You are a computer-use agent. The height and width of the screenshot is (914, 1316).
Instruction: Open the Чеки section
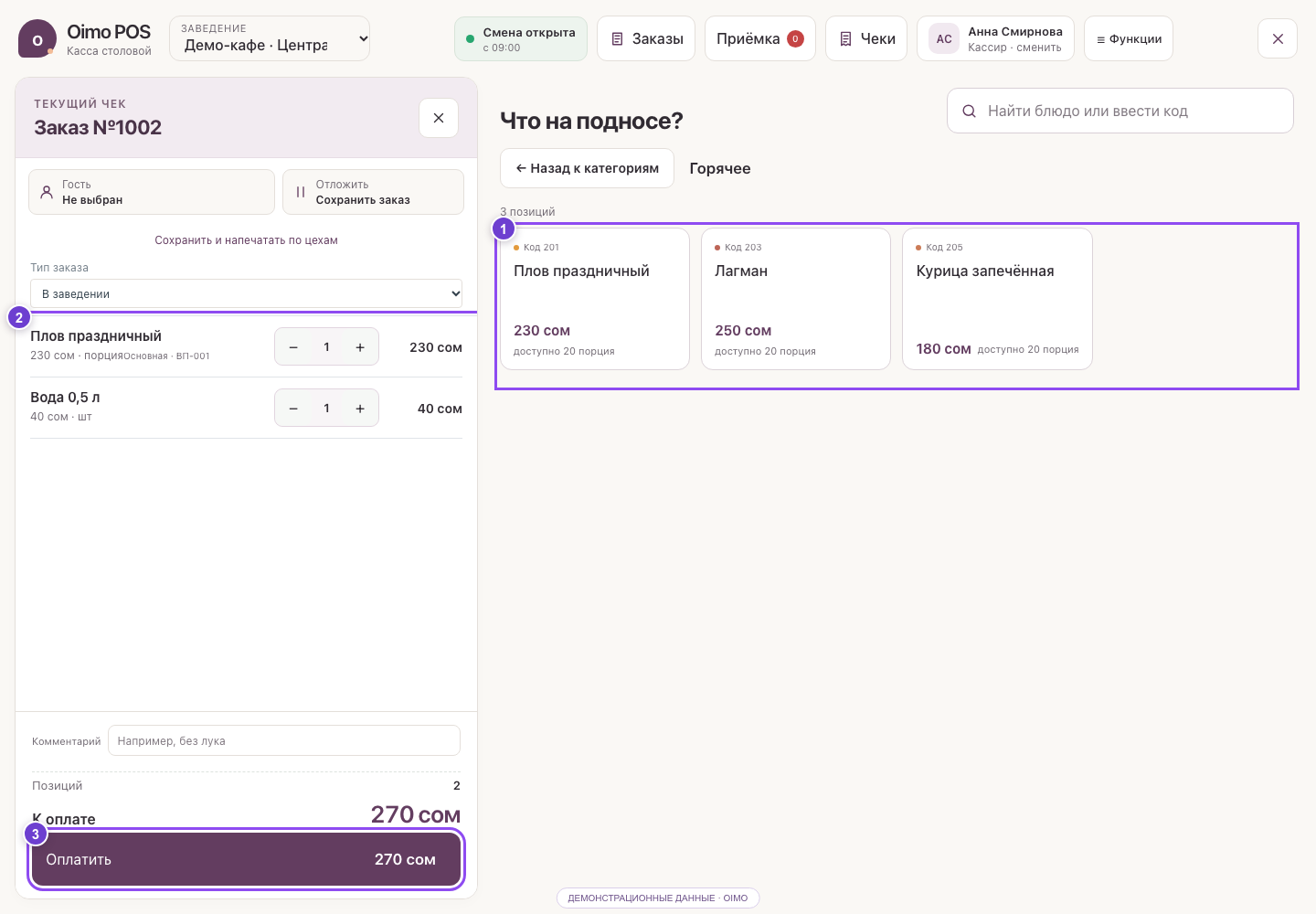coord(866,38)
